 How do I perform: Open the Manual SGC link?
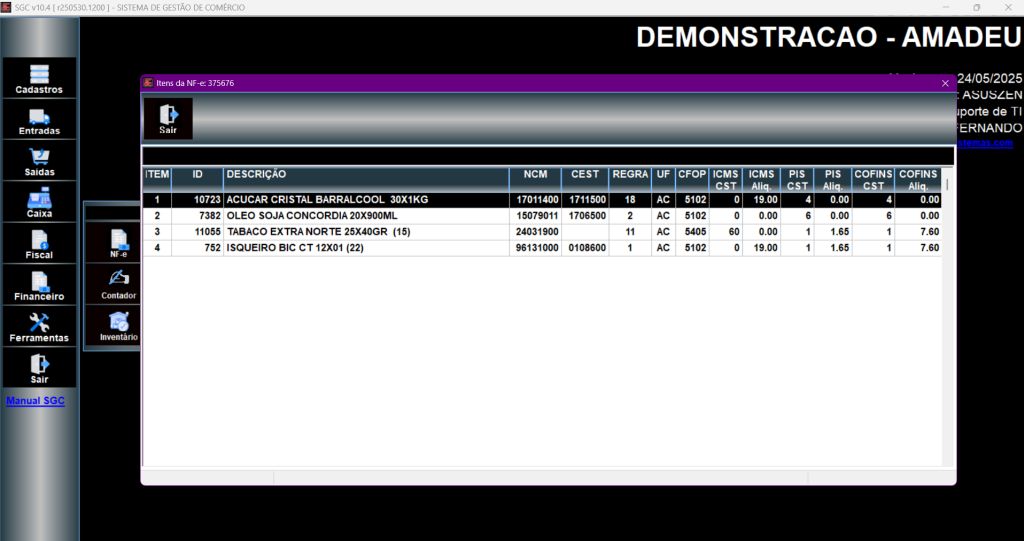click(35, 401)
